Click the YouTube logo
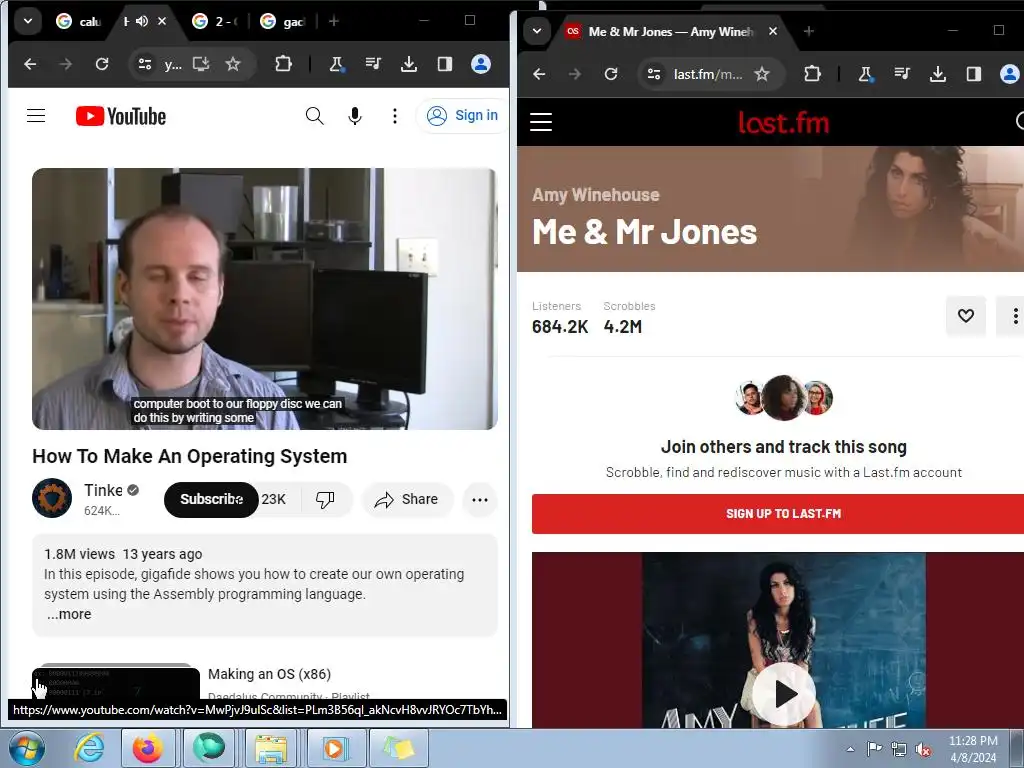Screen dimensions: 1024x768 (121, 116)
